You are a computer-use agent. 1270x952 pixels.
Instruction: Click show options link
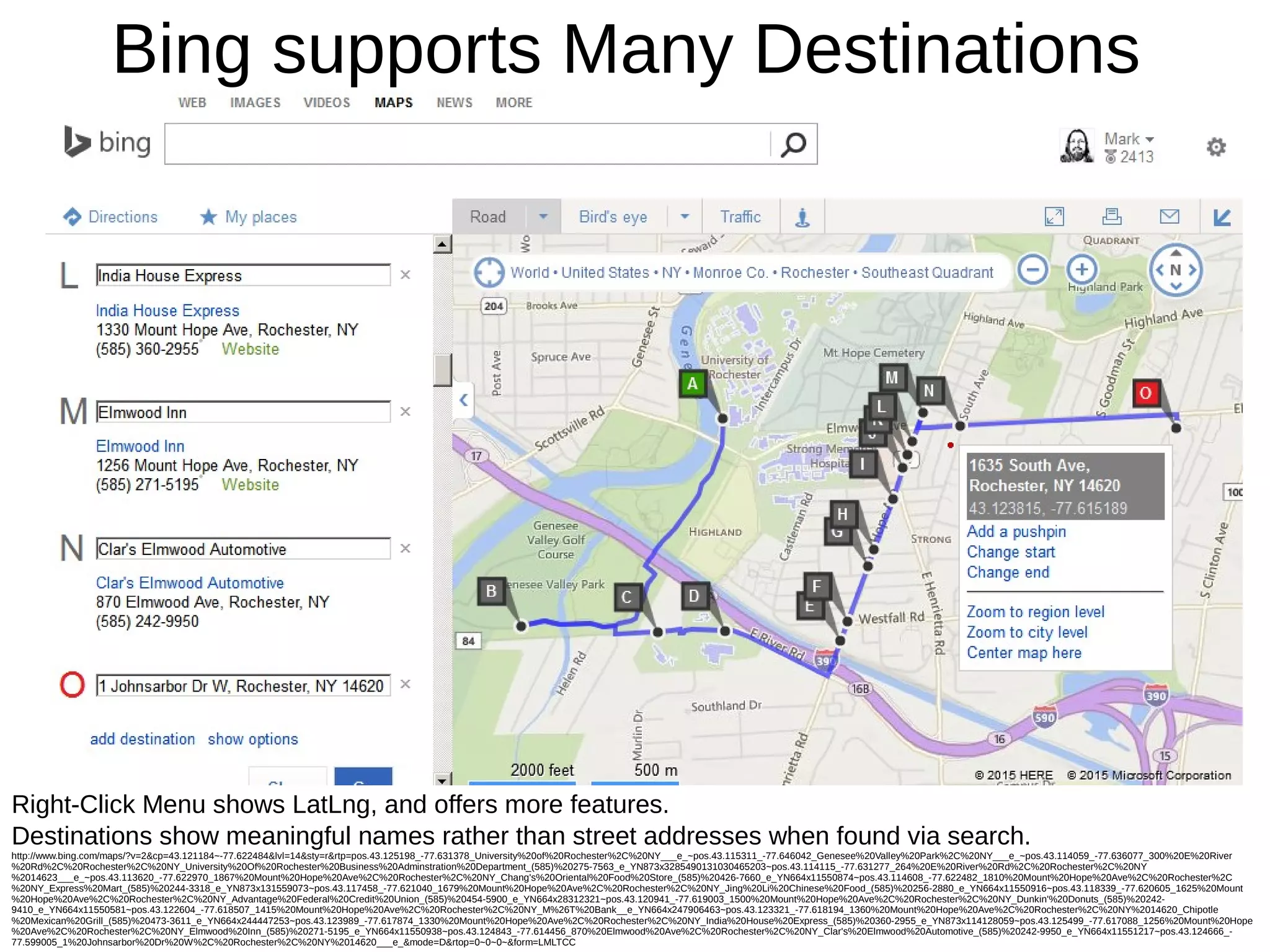pyautogui.click(x=253, y=739)
